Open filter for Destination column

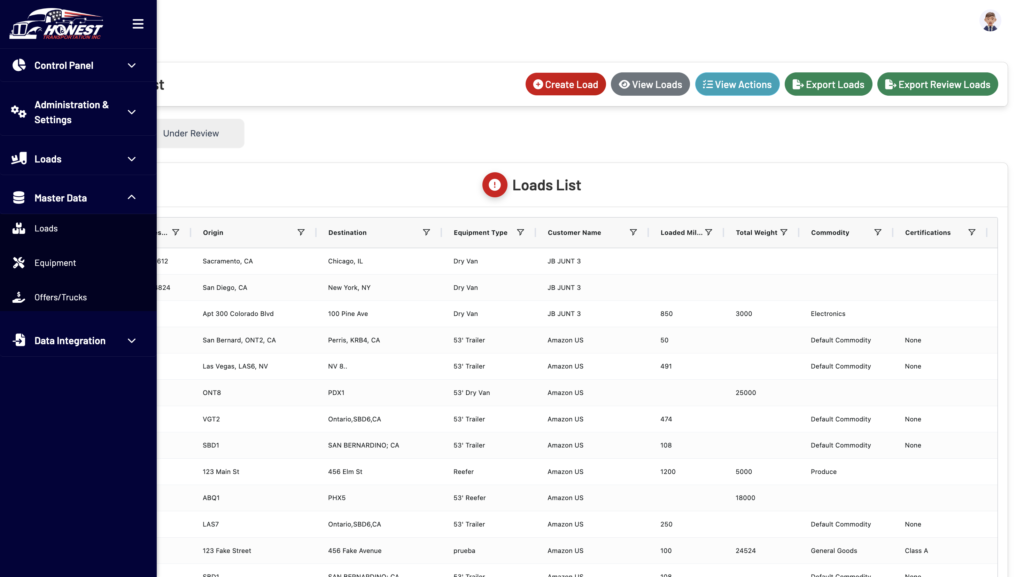tap(426, 233)
